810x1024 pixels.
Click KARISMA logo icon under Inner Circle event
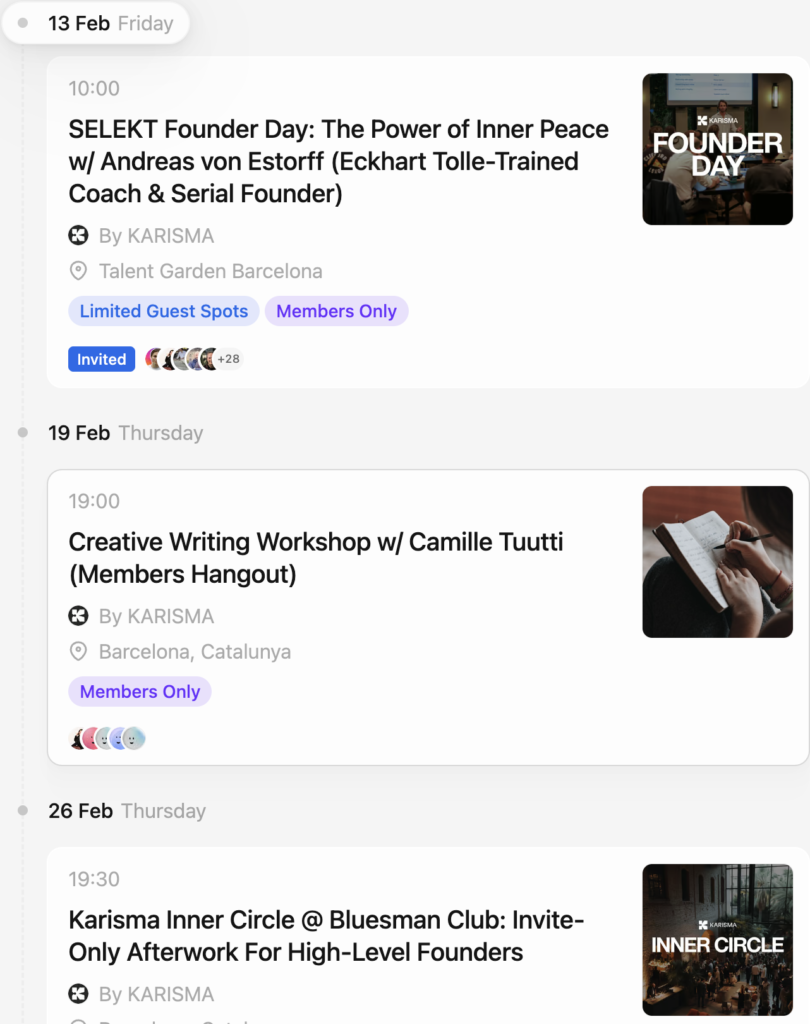pyautogui.click(x=78, y=994)
